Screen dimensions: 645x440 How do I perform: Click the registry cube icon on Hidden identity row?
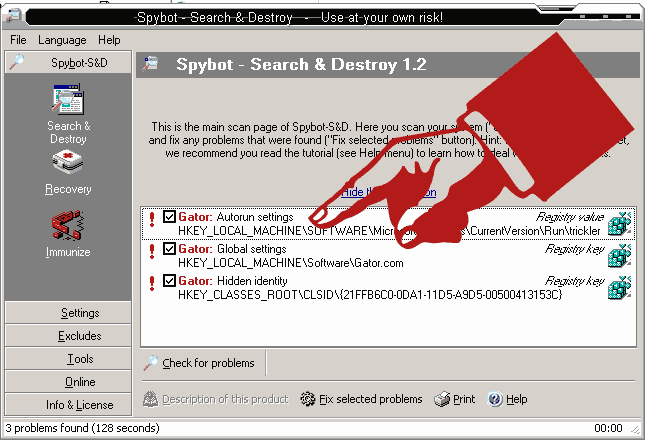(619, 287)
